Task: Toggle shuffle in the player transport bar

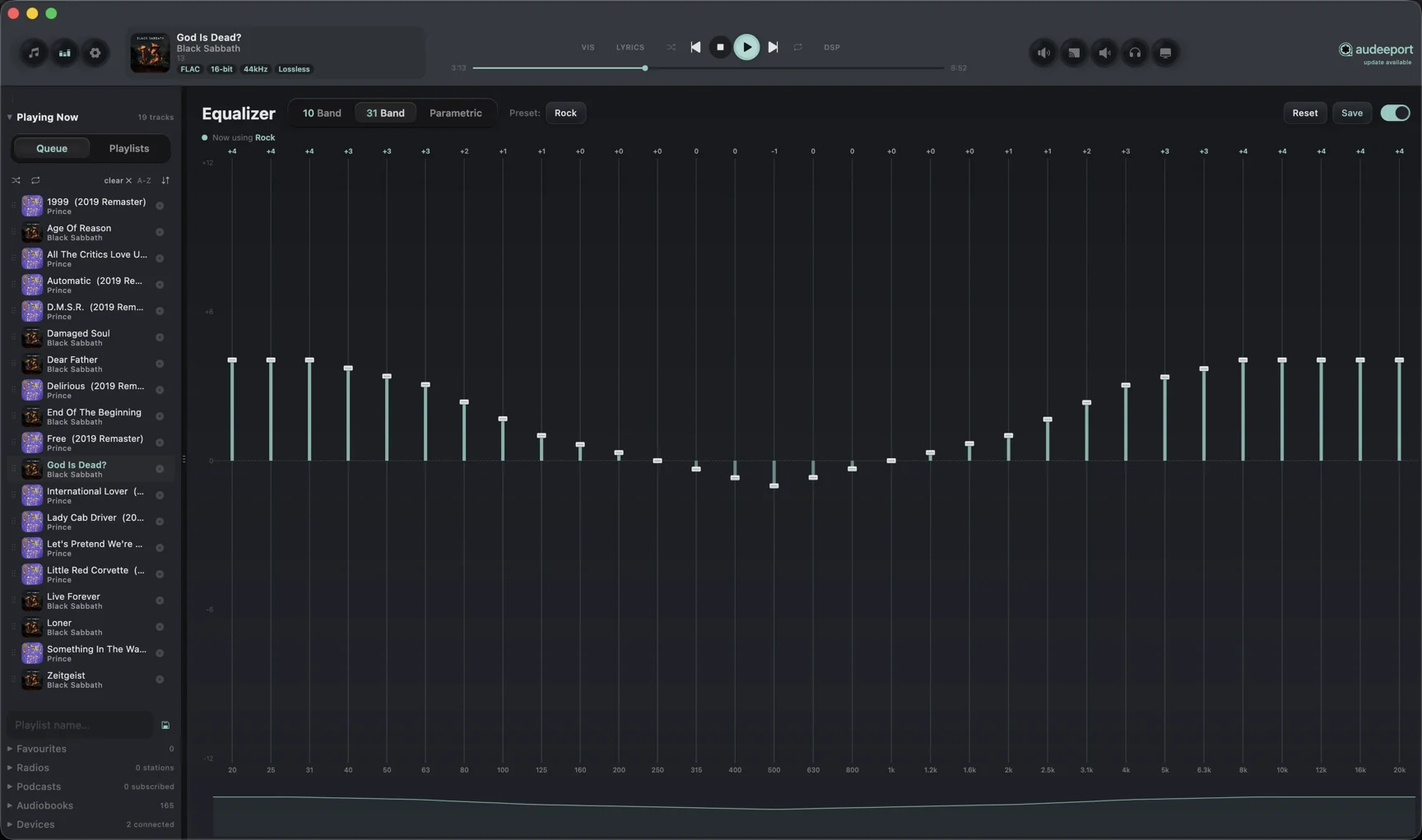Action: click(671, 47)
